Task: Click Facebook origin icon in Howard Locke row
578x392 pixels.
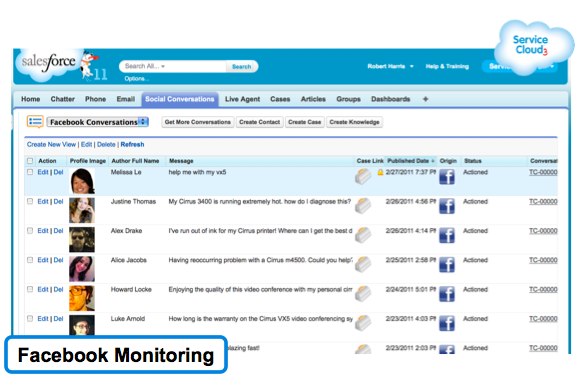Action: pos(447,294)
